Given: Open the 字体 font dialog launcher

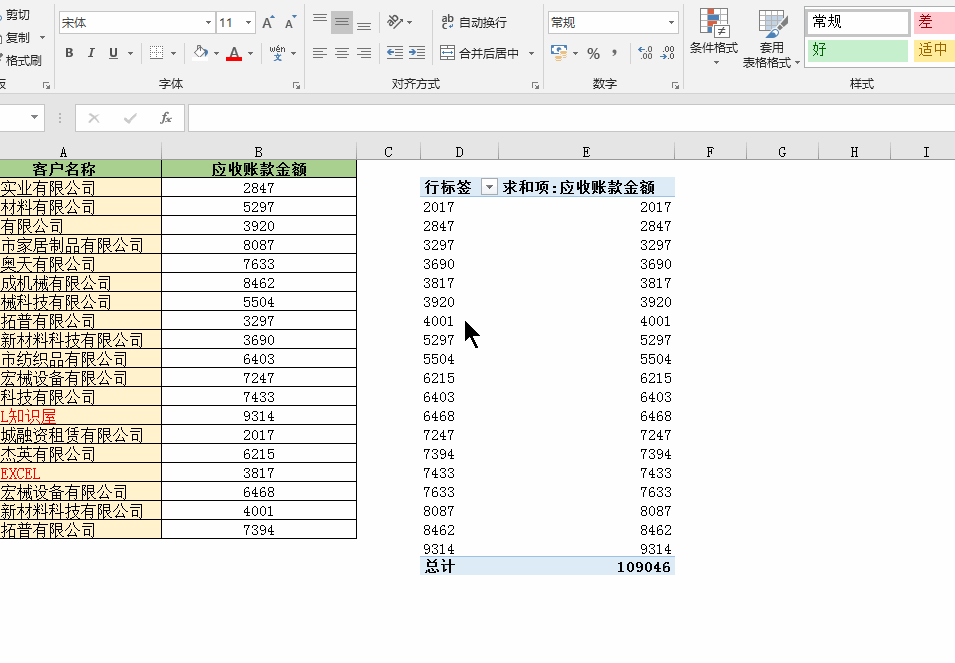Looking at the screenshot, I should 297,86.
